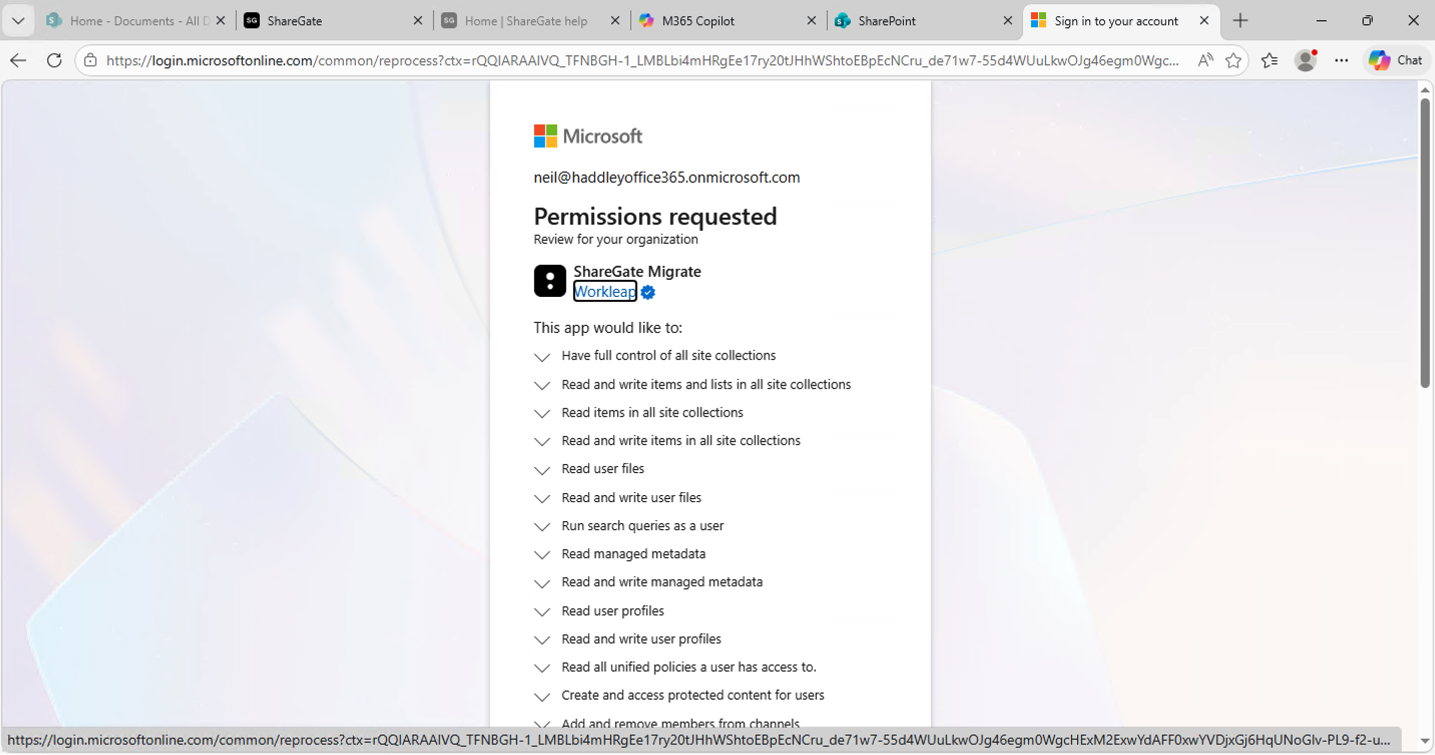Add this page to favorites star icon
The image size is (1435, 755).
(1234, 60)
